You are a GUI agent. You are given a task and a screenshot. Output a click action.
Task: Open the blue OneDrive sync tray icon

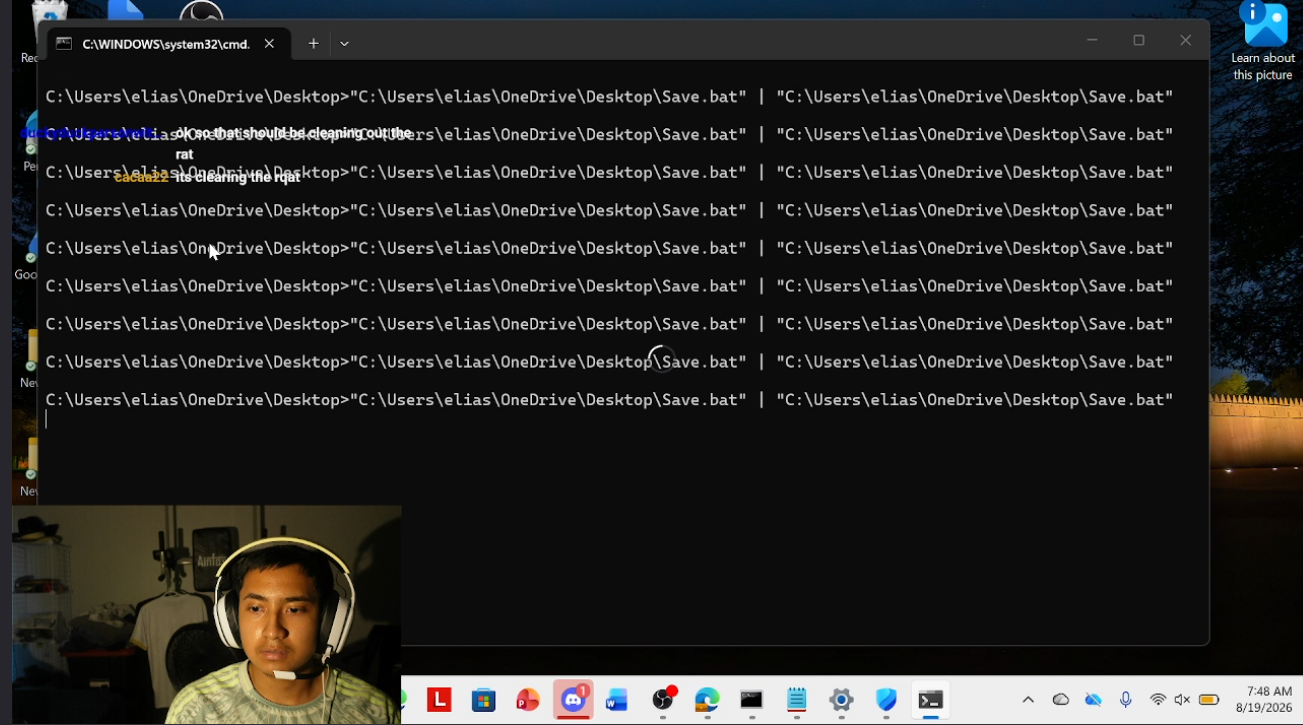(1093, 700)
